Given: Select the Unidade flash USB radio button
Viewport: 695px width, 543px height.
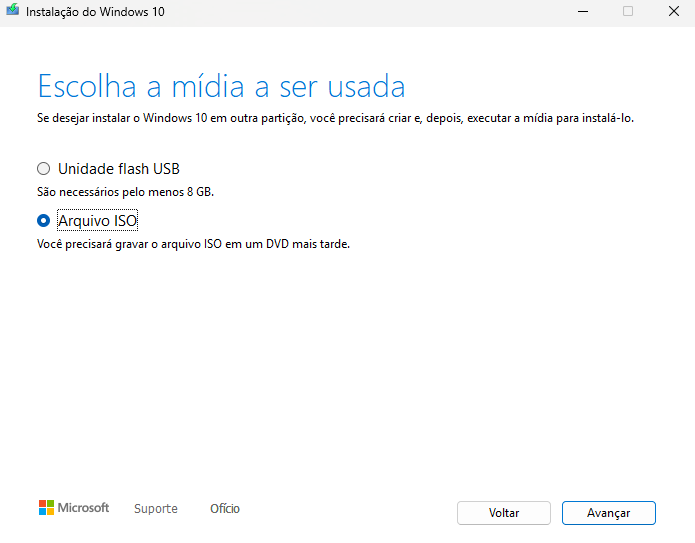Looking at the screenshot, I should tap(43, 169).
